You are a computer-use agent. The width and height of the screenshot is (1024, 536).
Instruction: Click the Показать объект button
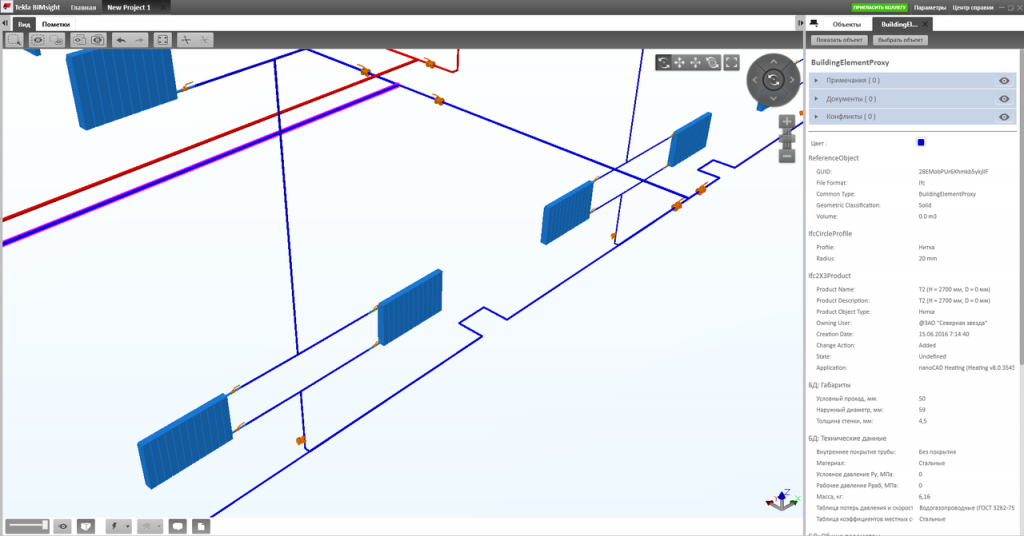pyautogui.click(x=839, y=40)
